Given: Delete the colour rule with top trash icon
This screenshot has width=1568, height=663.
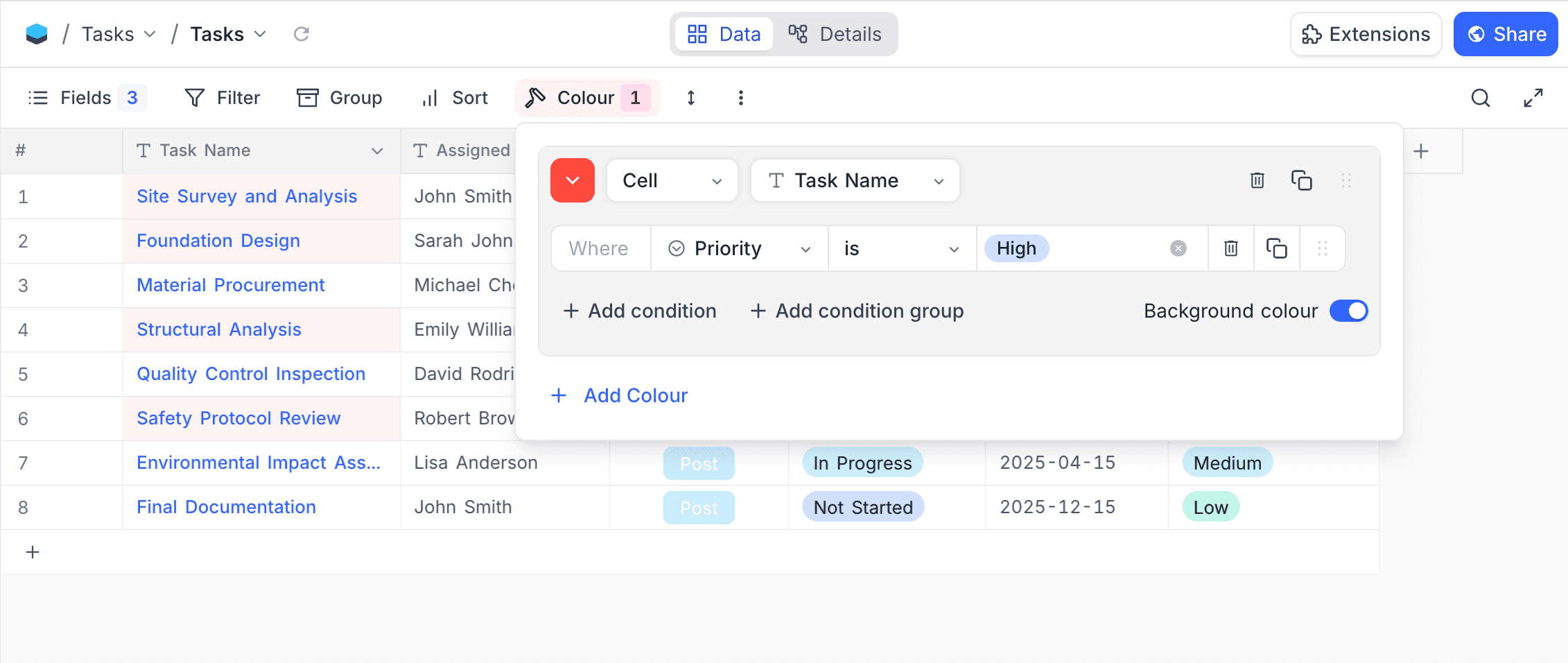Looking at the screenshot, I should [1257, 180].
